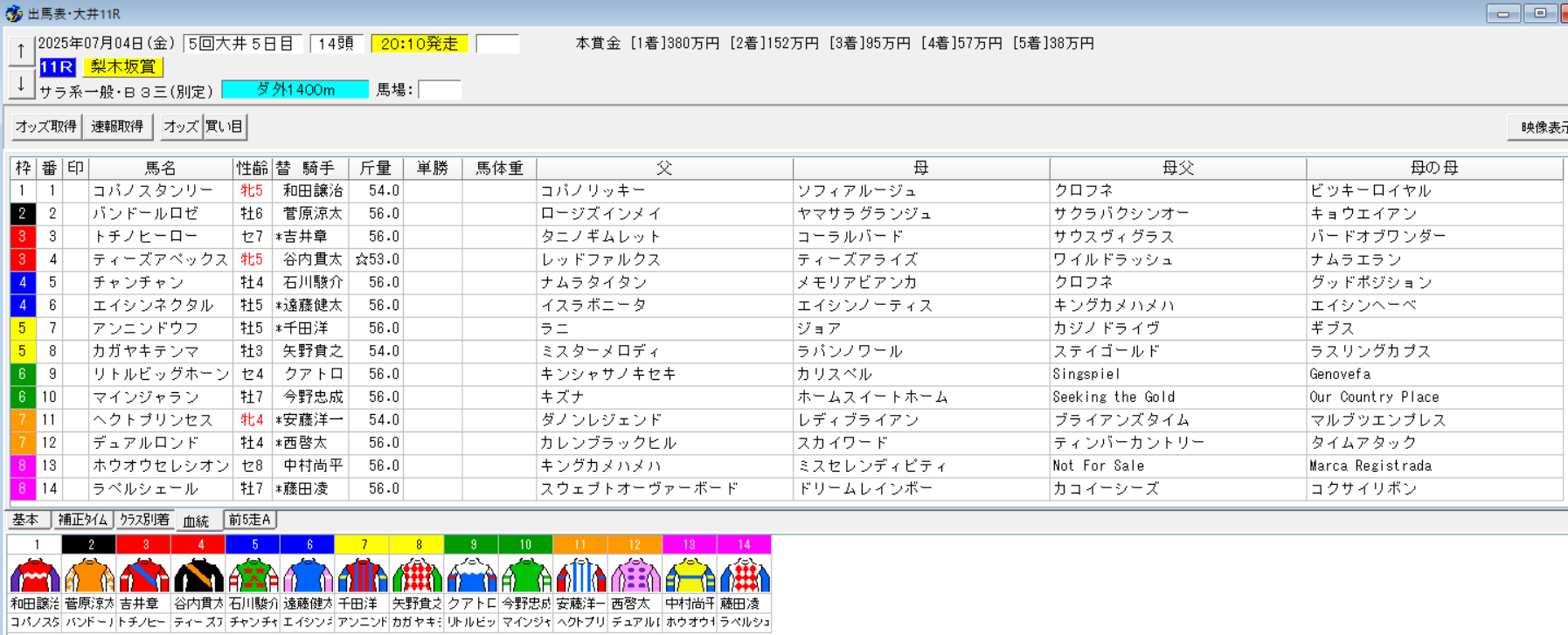
Task: Click jockey silk icon number 6
Action: click(308, 577)
